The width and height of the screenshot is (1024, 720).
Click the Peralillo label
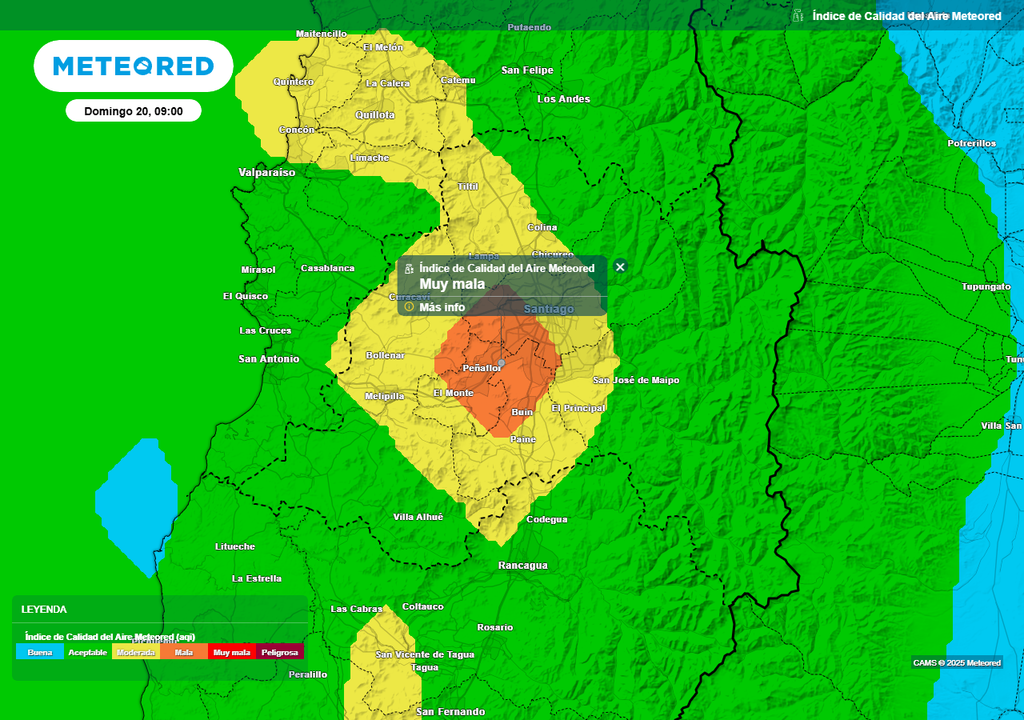tap(308, 674)
